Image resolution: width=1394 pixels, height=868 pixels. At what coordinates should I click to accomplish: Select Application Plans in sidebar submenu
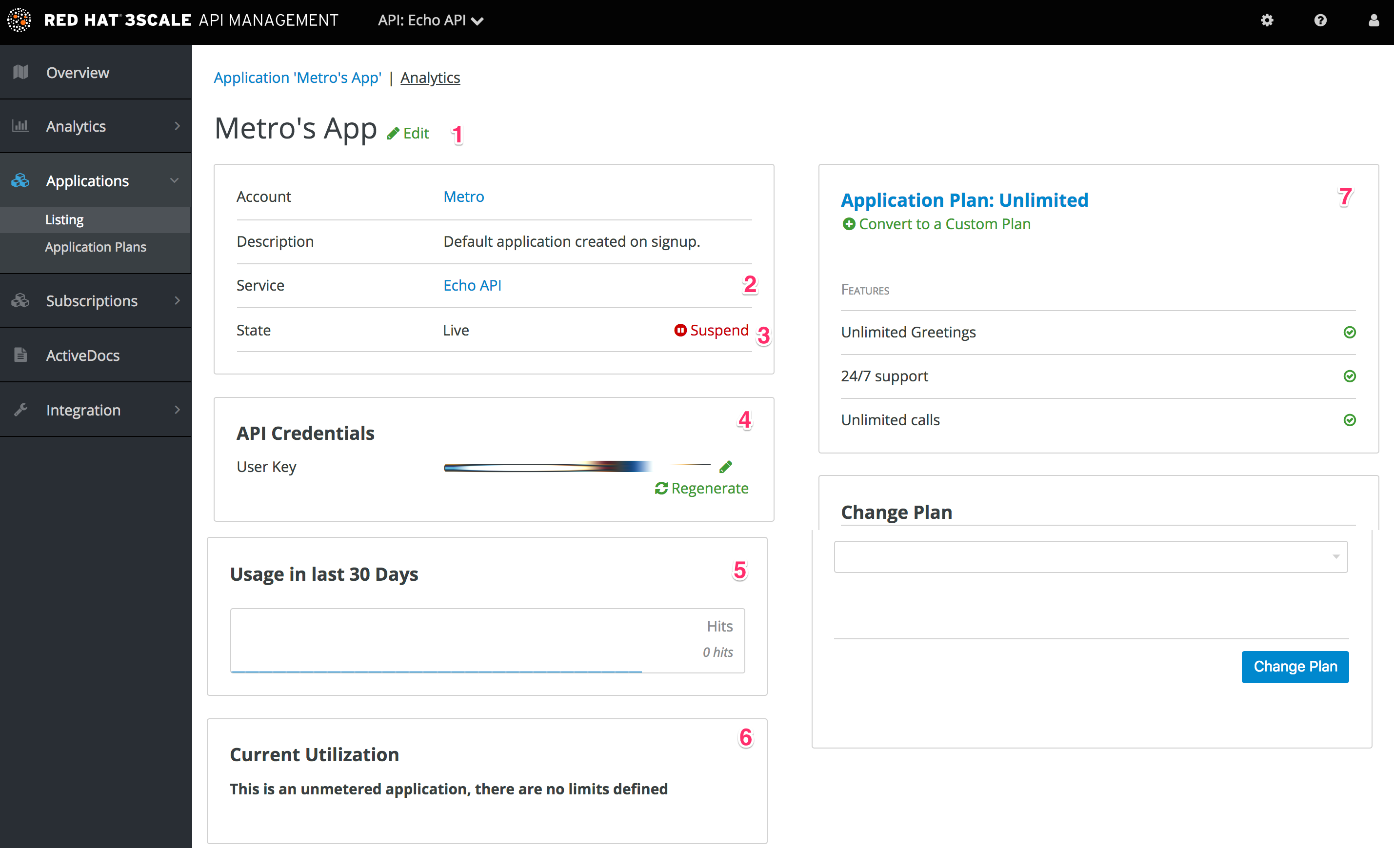click(x=95, y=247)
